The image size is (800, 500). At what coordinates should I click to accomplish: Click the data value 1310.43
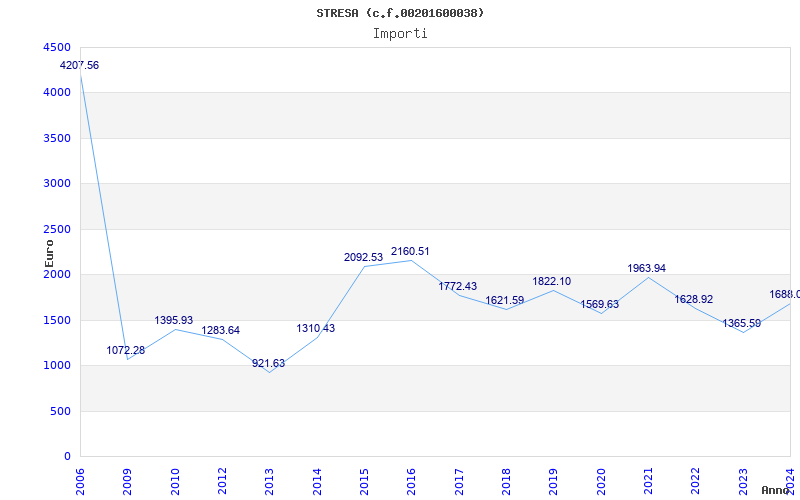[316, 328]
